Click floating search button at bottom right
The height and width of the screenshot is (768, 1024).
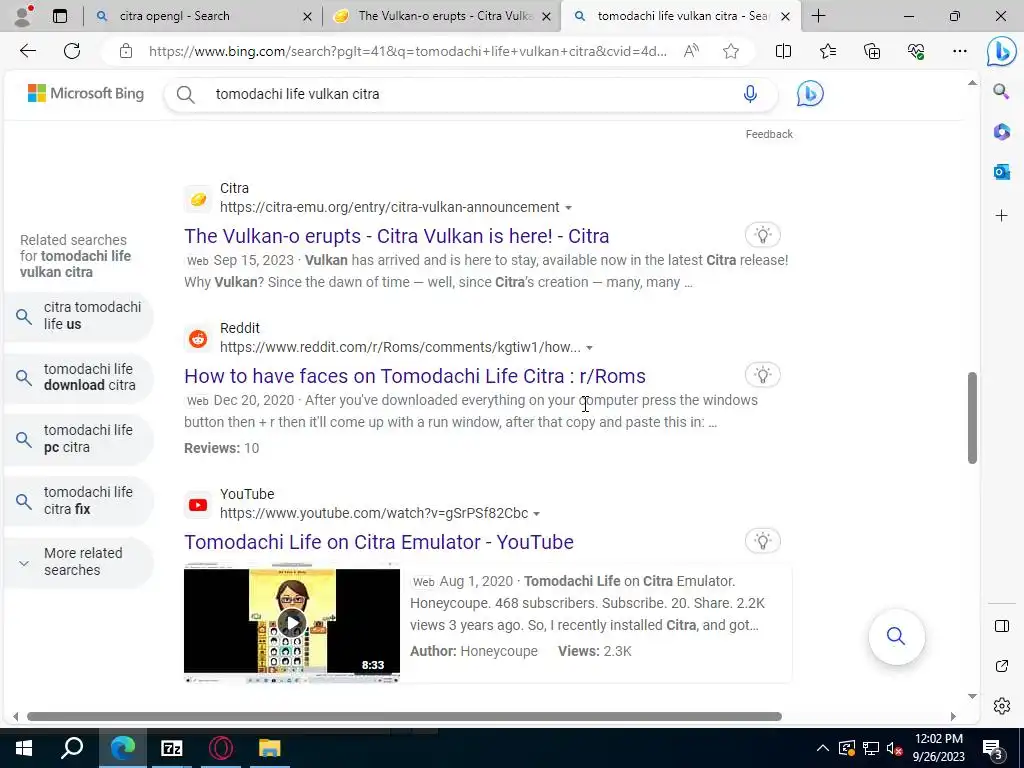(896, 636)
